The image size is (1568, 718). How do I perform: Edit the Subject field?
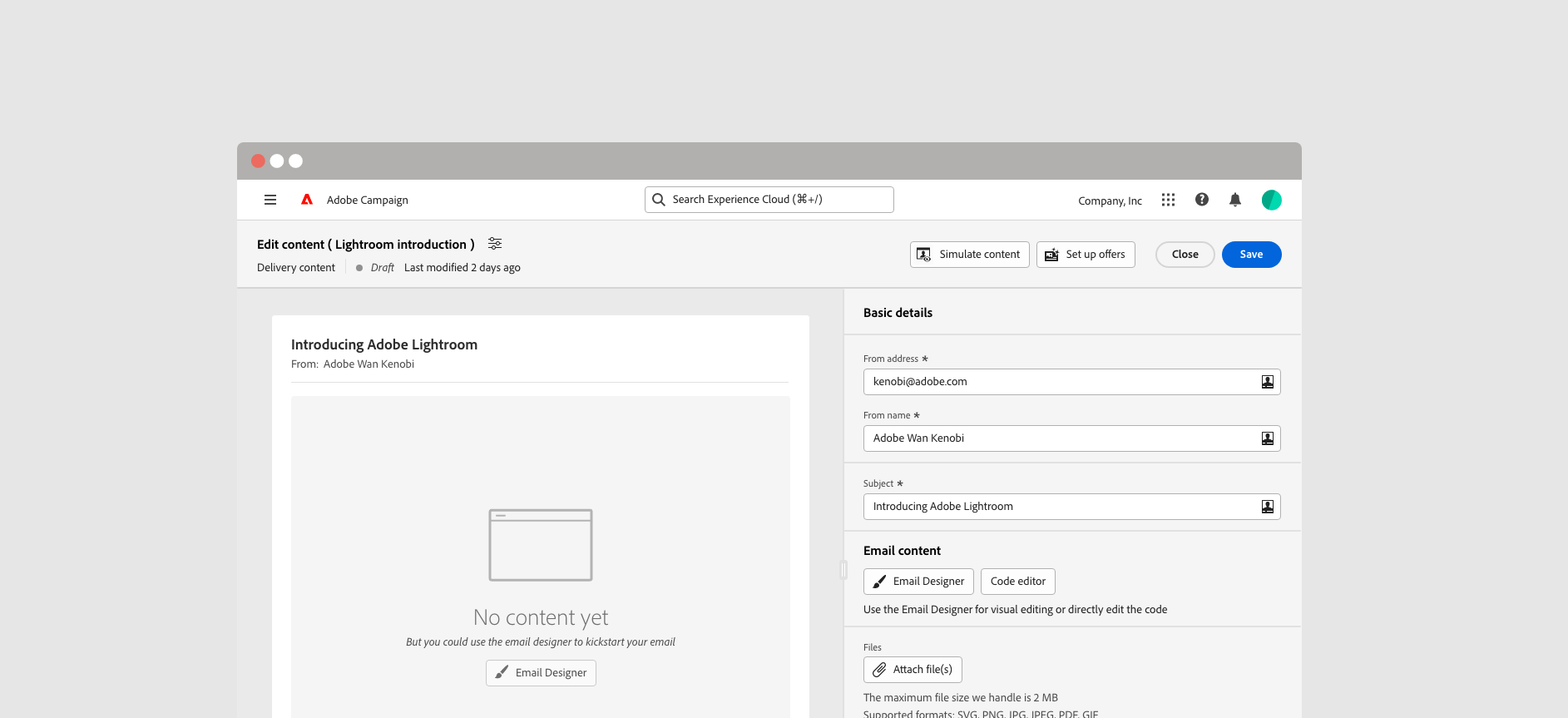1072,507
